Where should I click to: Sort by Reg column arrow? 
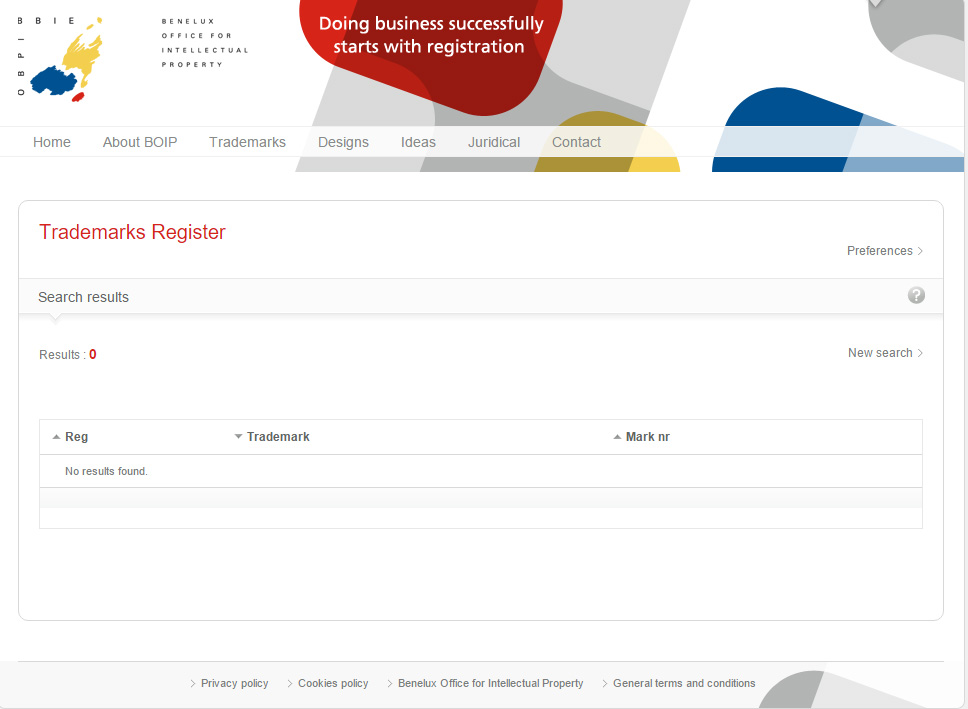pos(56,437)
